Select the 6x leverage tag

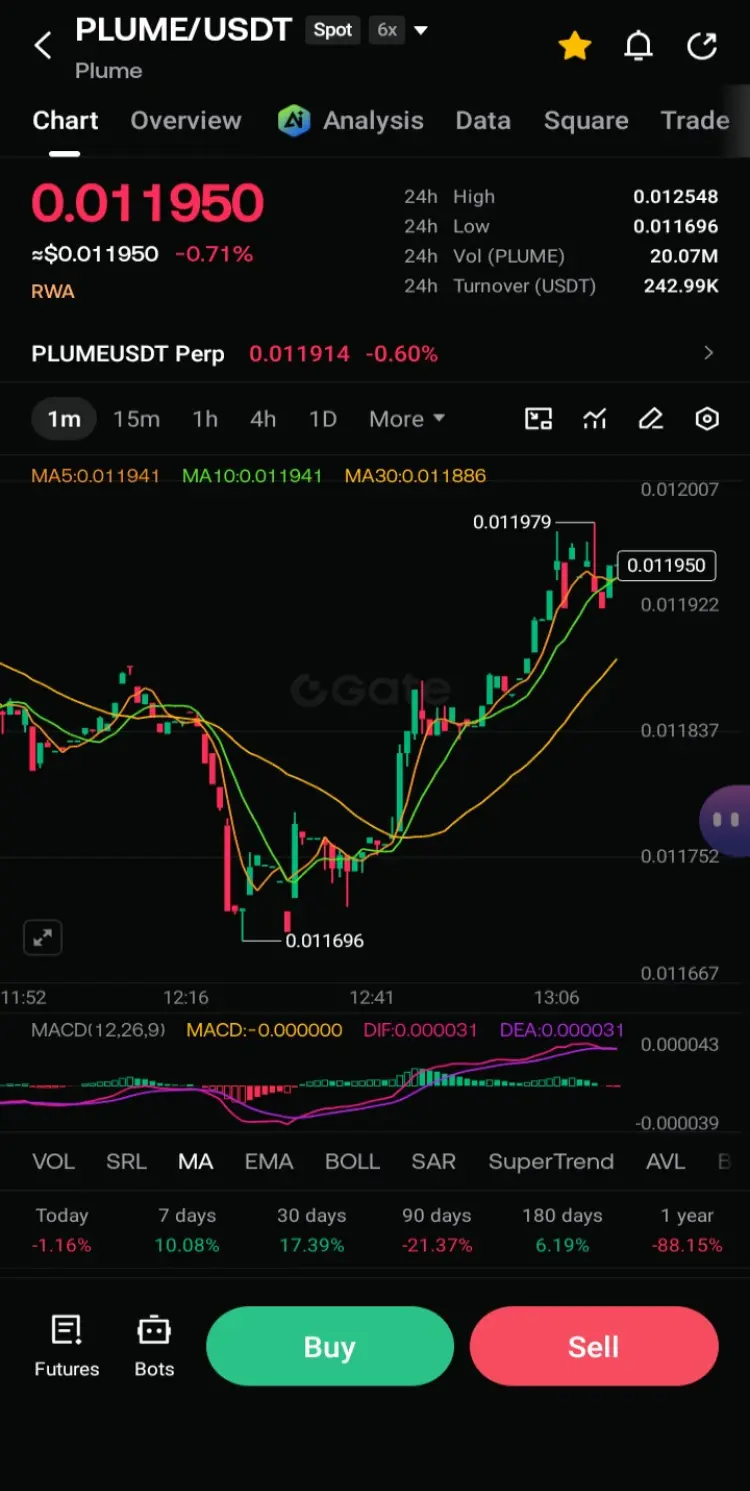[387, 30]
